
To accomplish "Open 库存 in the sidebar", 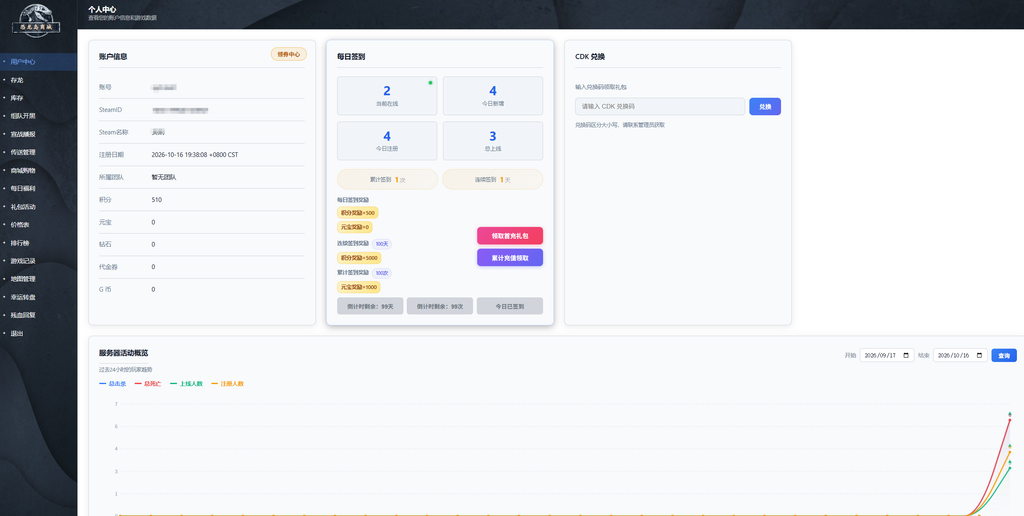I will 39,98.
